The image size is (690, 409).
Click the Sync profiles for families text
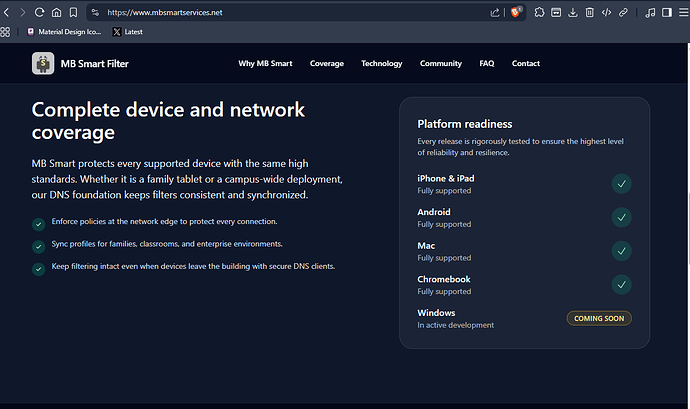pyautogui.click(x=167, y=244)
